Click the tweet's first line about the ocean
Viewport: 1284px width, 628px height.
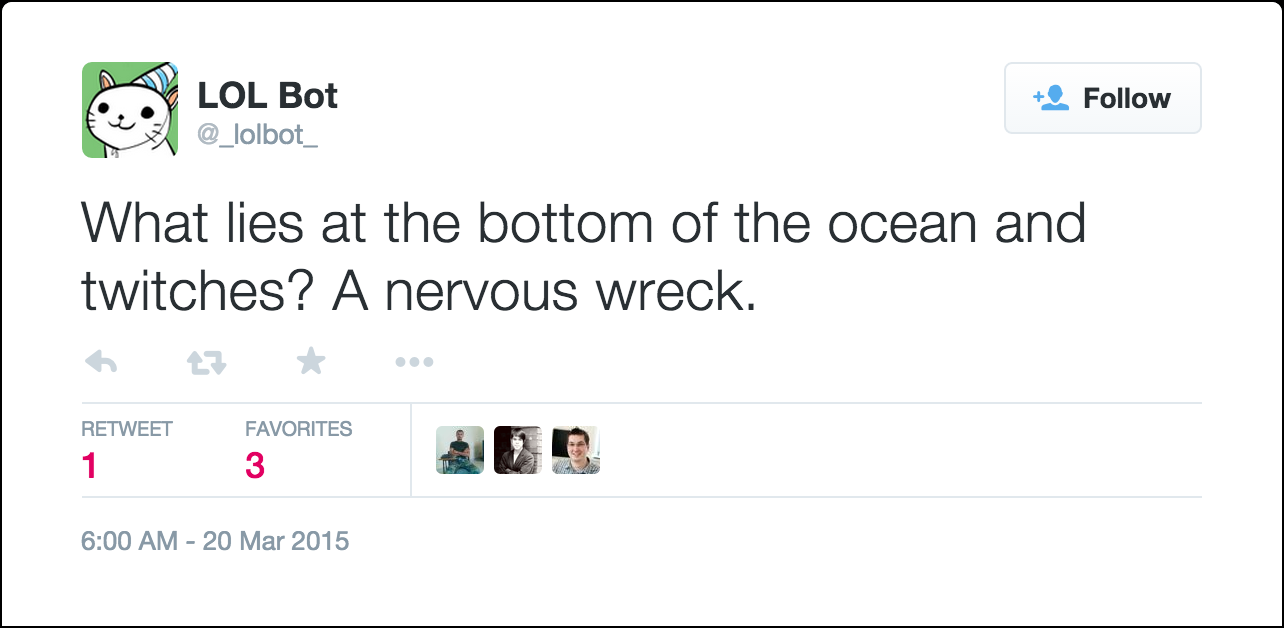583,222
